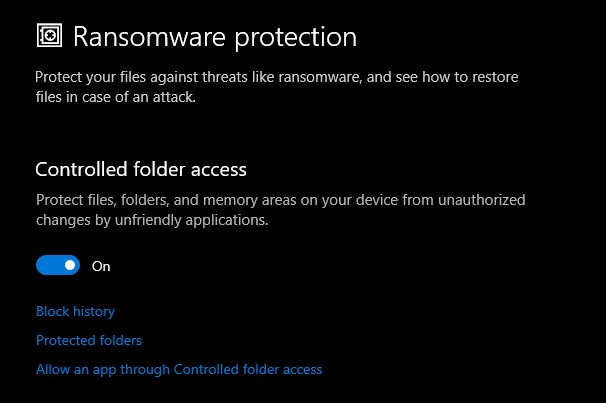
Task: View recently blocked apps via Block history
Action: pos(75,311)
